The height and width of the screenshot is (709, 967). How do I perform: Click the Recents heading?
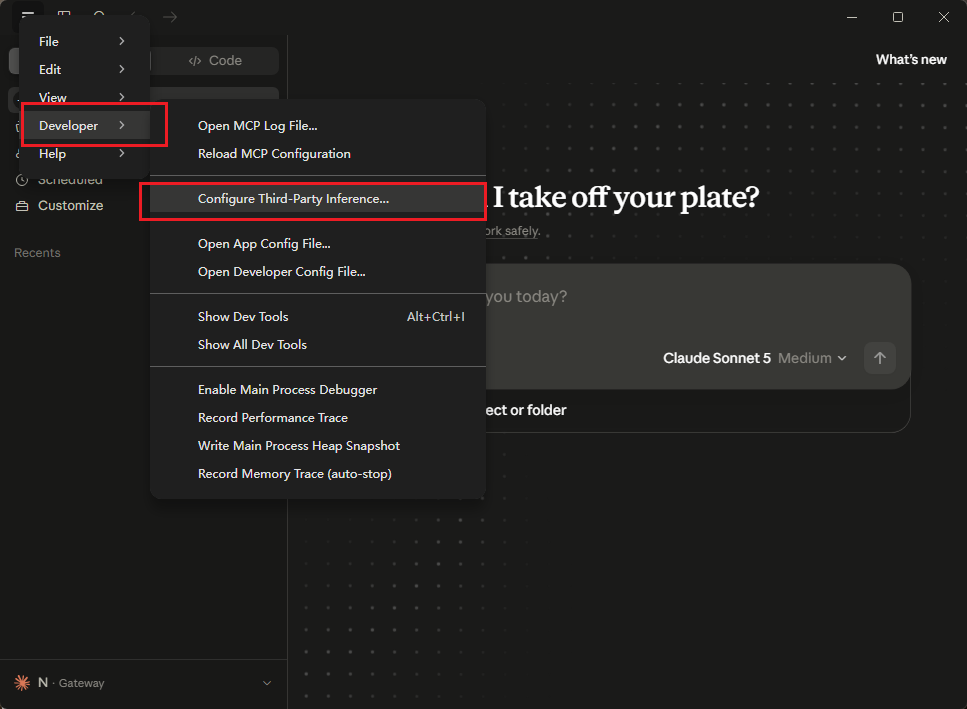37,253
